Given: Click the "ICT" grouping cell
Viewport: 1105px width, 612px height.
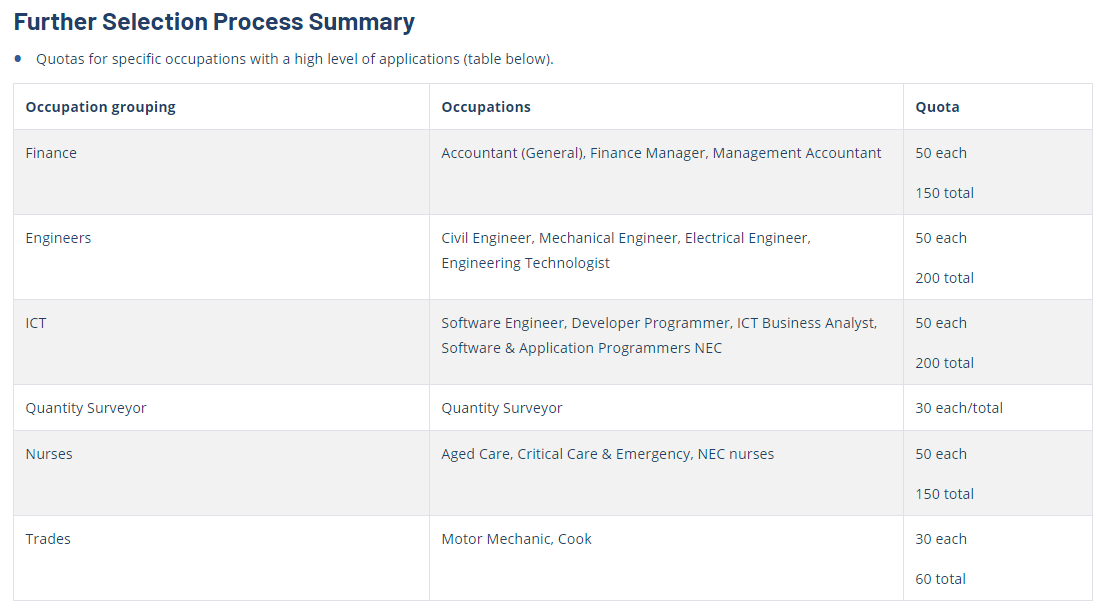Looking at the screenshot, I should (36, 323).
